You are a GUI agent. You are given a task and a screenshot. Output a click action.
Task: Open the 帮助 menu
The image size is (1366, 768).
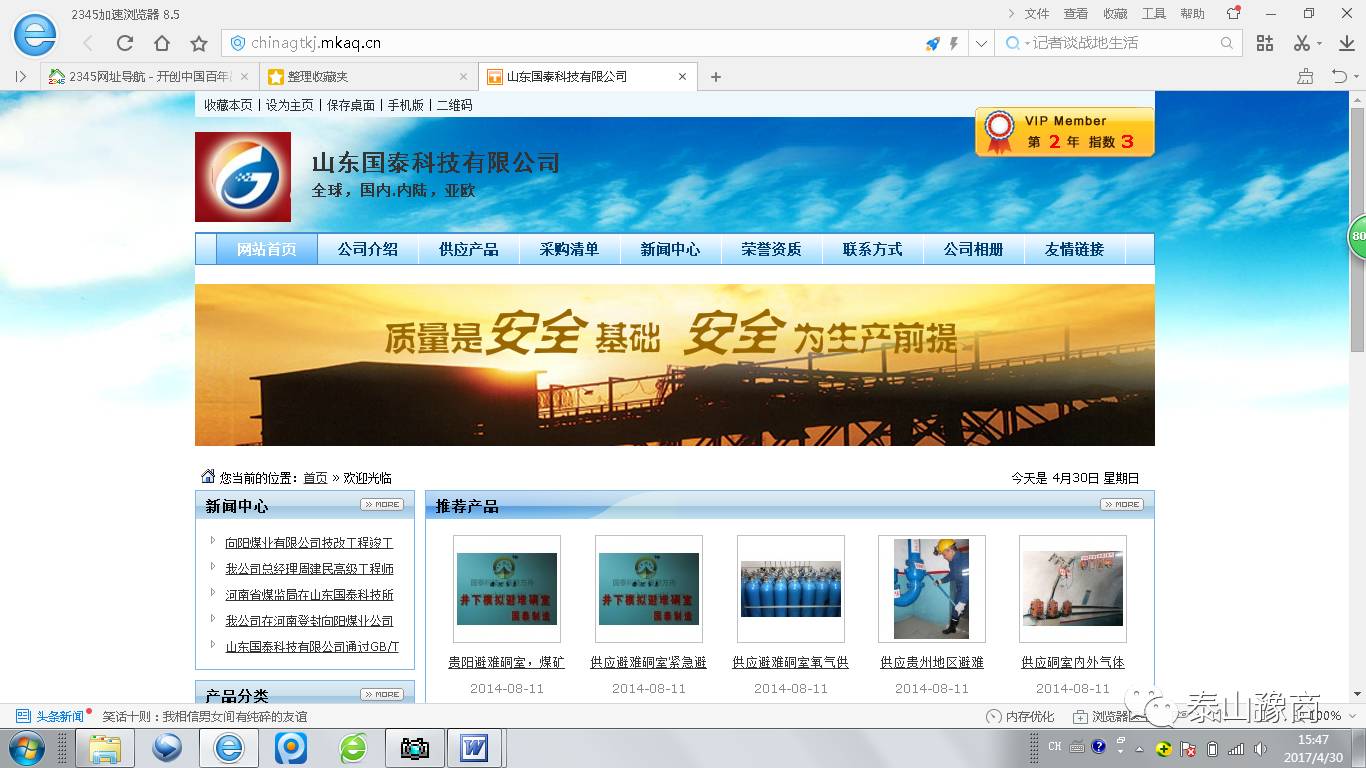(x=1192, y=13)
